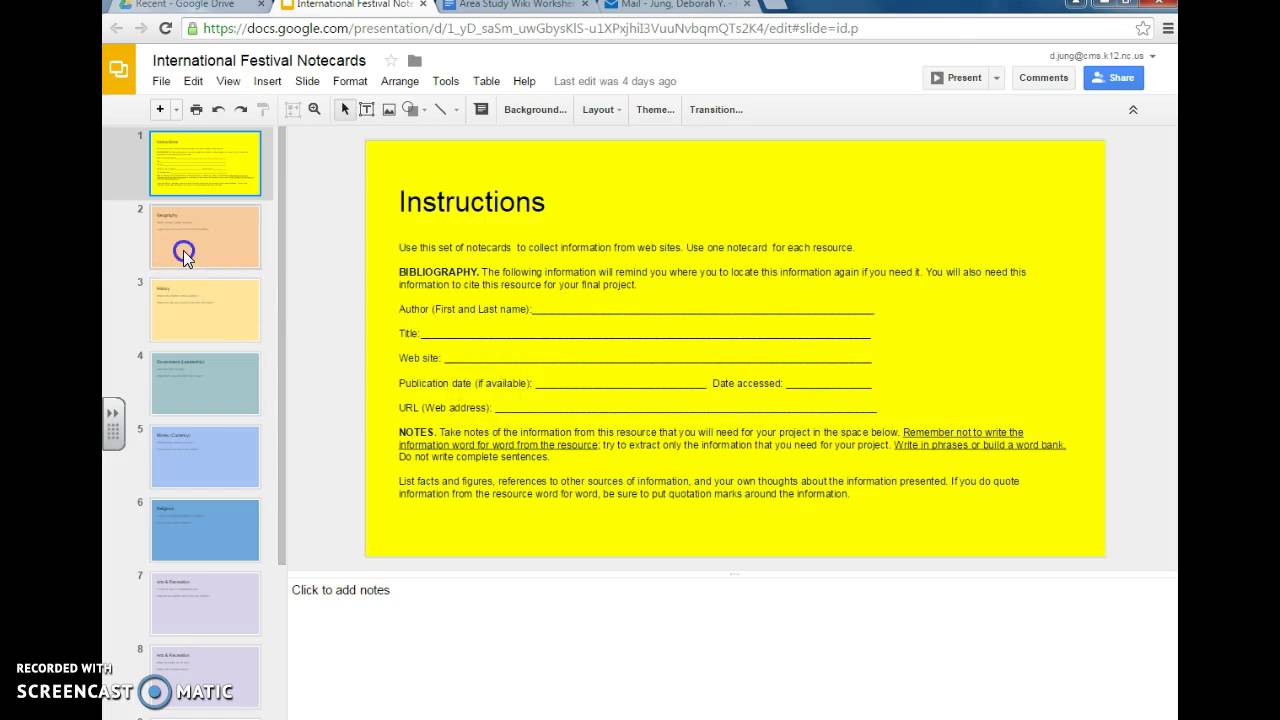The image size is (1280, 720).
Task: Click the blue Share button
Action: click(1113, 78)
